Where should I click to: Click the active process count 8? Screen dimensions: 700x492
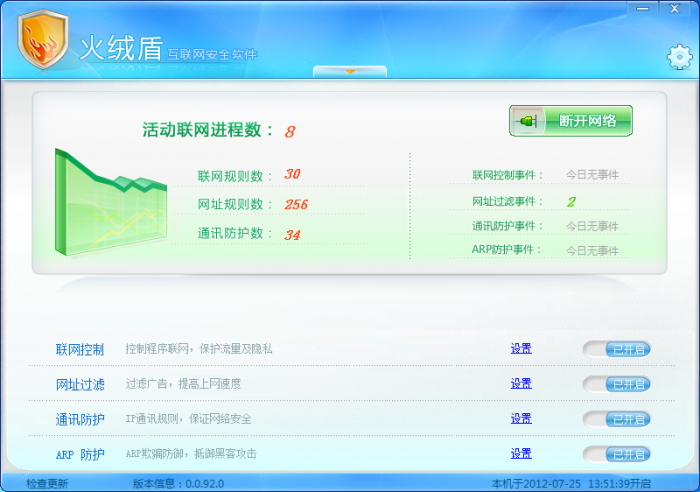(290, 132)
